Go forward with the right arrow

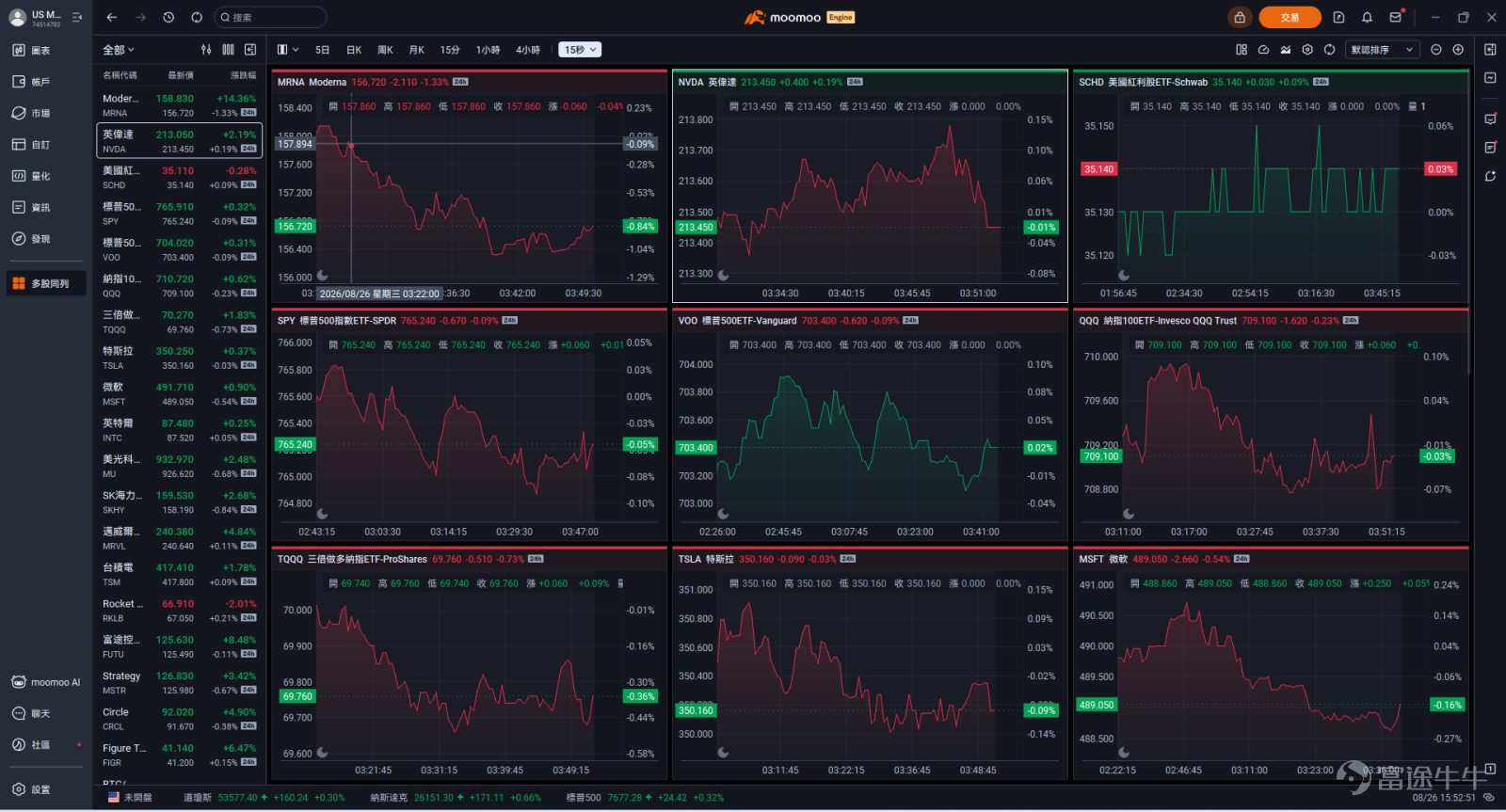tap(140, 17)
